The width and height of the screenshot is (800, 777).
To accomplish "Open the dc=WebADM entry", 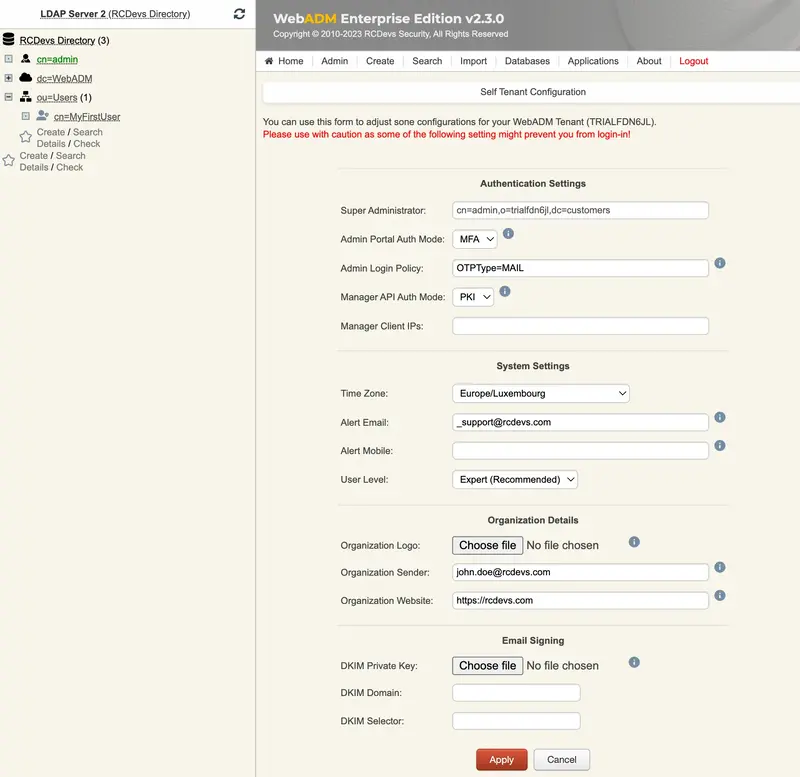I will click(64, 79).
